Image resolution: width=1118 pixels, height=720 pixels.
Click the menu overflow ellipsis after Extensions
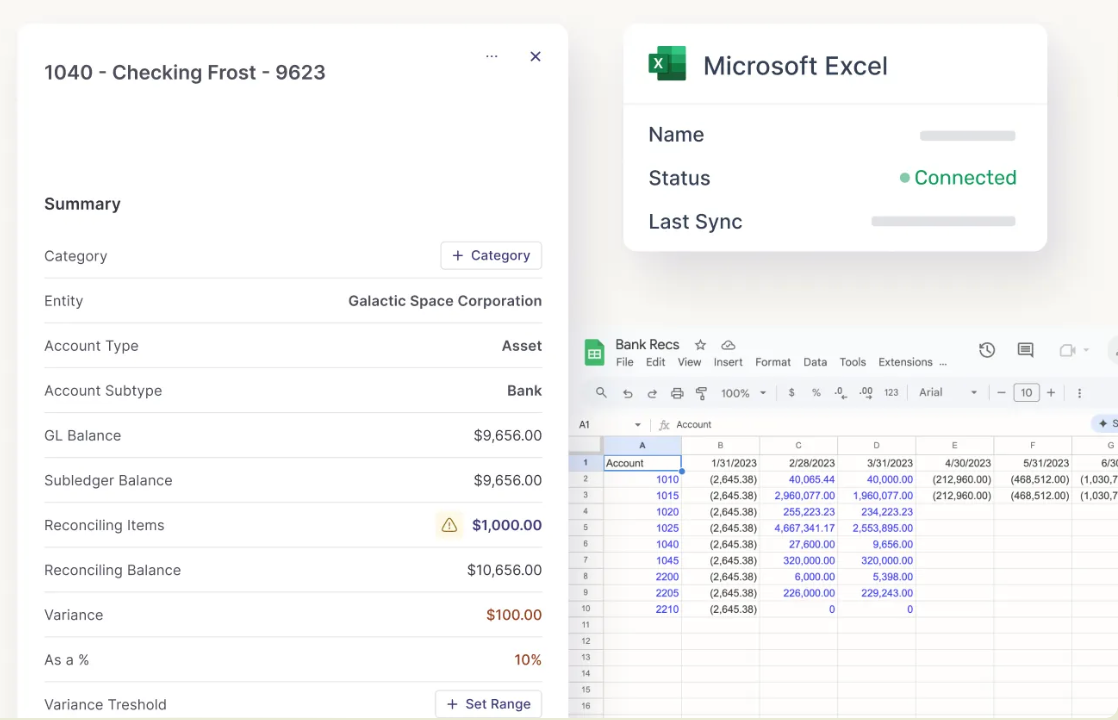point(943,364)
